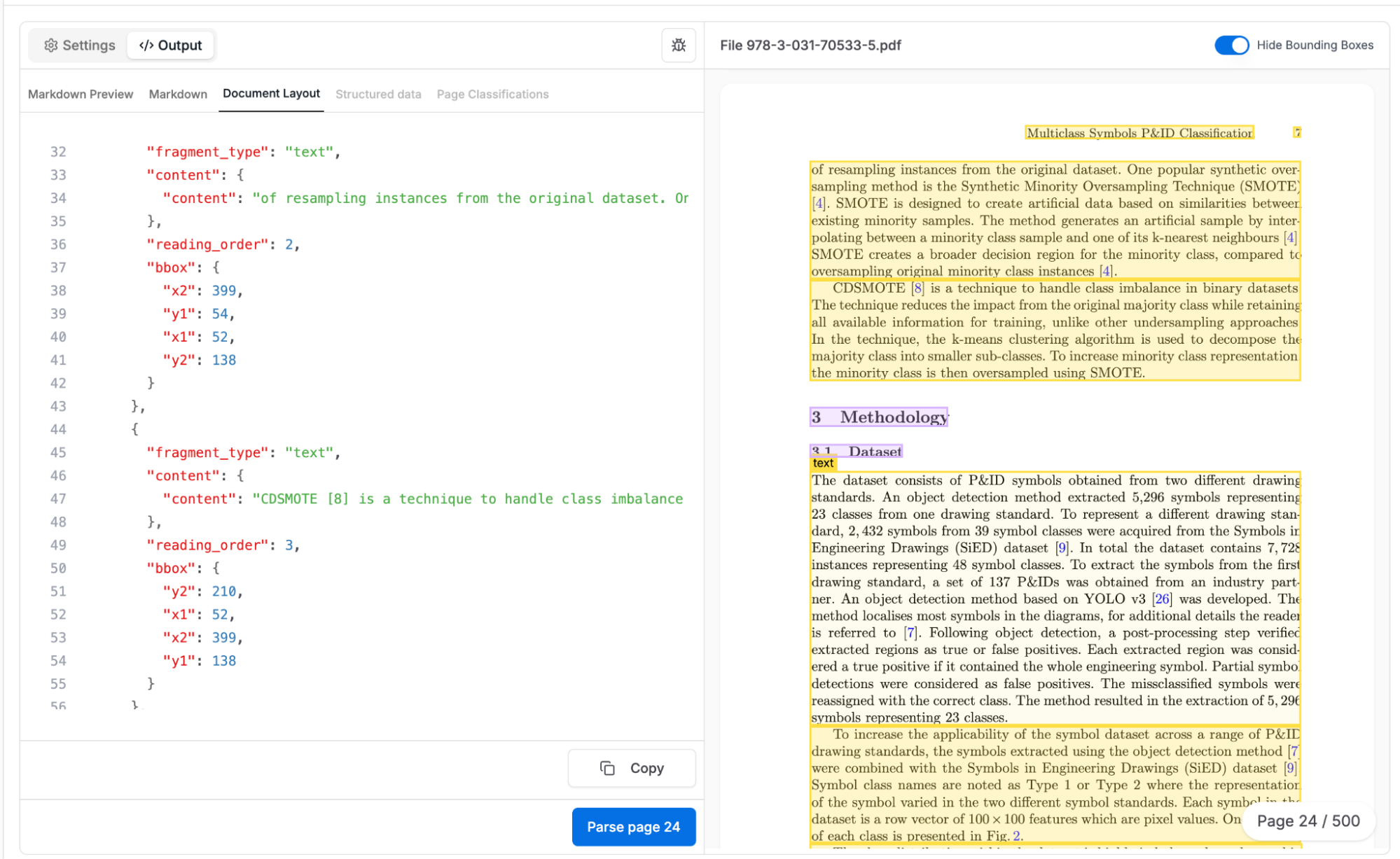Select the Dataset subheading bounding box

click(856, 452)
